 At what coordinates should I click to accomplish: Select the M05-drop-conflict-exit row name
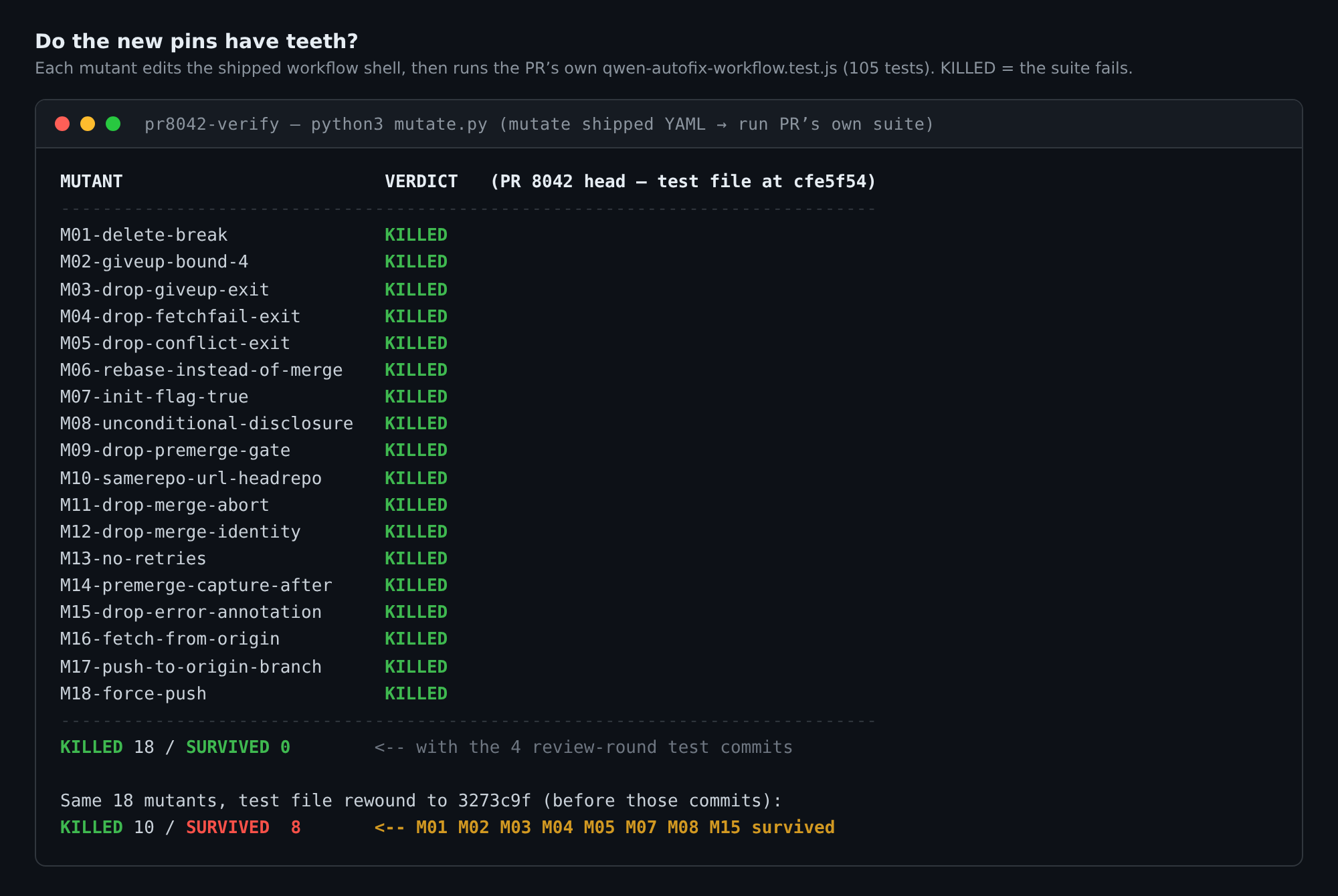[x=175, y=343]
